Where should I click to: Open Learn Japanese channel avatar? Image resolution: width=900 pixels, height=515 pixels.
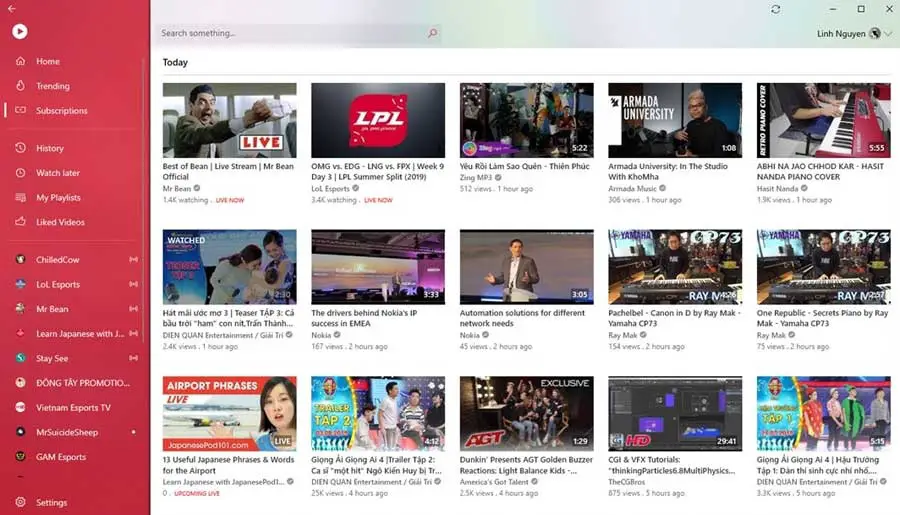[x=20, y=333]
